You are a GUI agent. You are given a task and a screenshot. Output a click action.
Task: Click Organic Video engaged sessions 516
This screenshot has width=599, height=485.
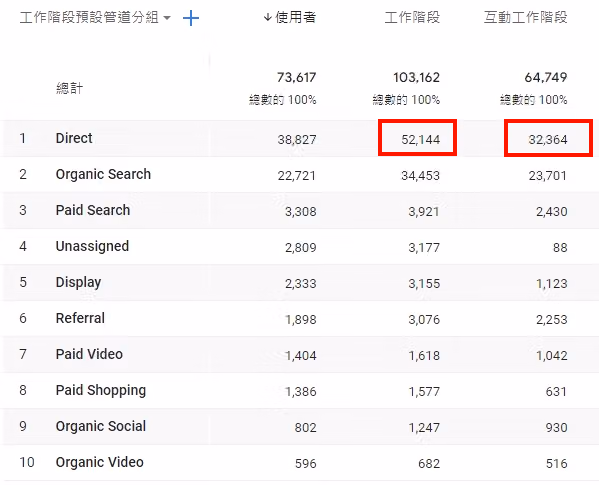point(556,464)
